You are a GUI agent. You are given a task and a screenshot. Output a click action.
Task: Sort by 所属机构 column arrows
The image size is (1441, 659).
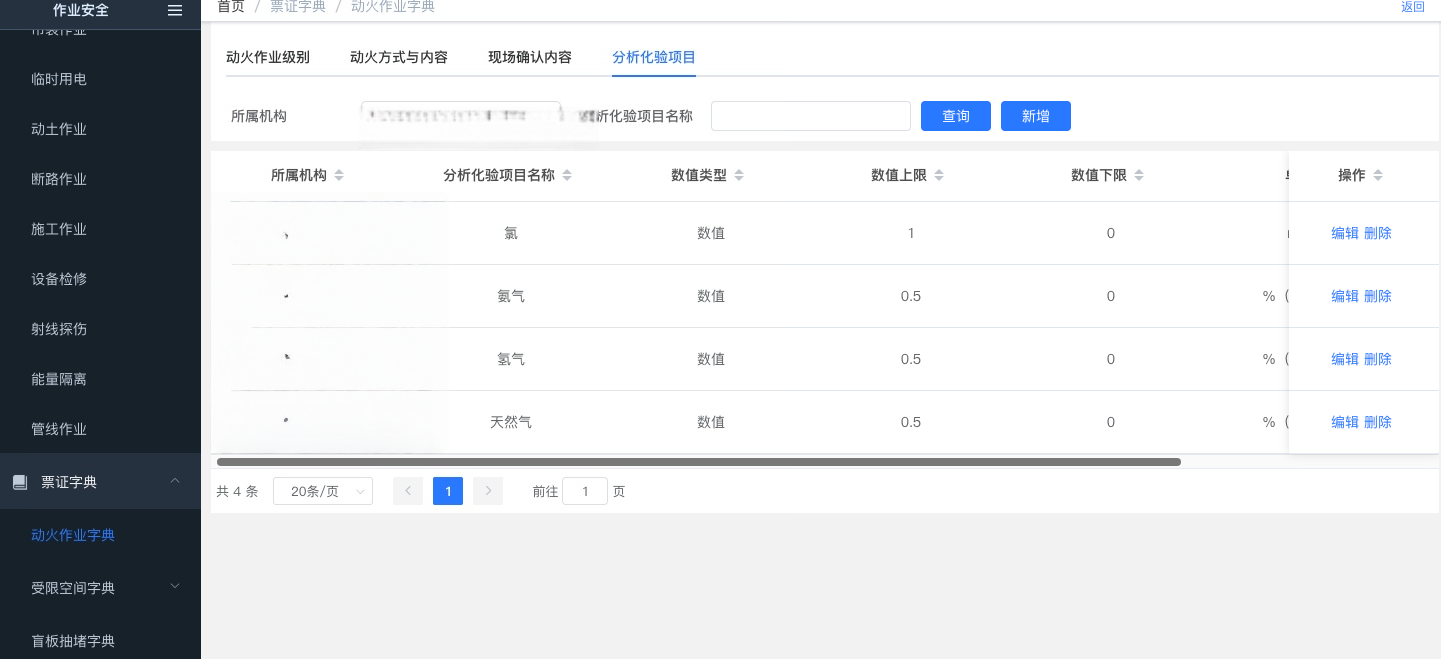click(x=339, y=176)
